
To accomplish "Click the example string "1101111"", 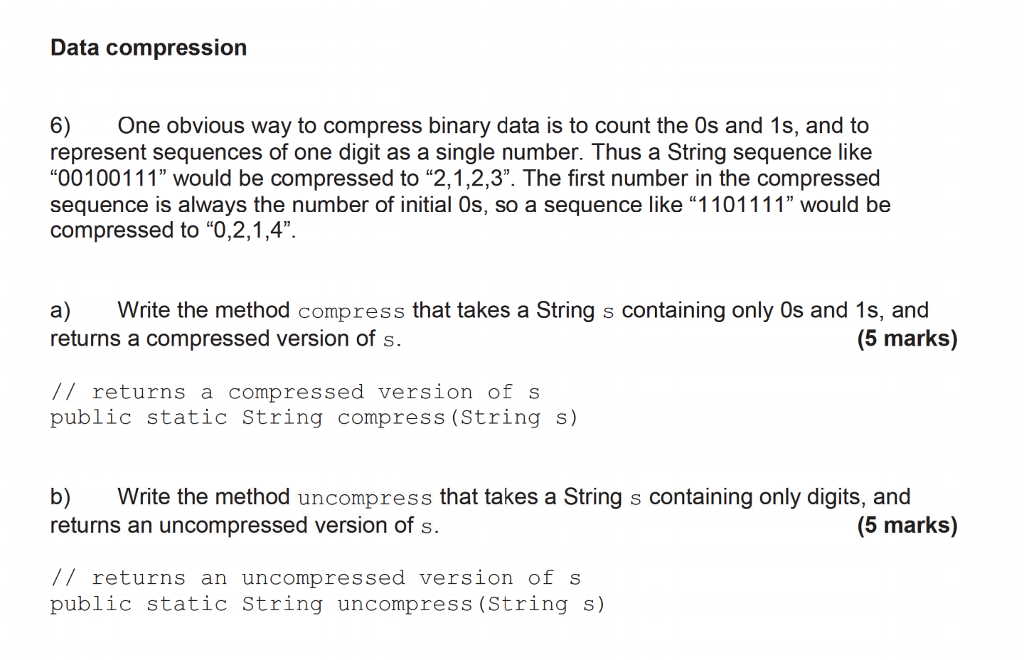I will point(741,205).
